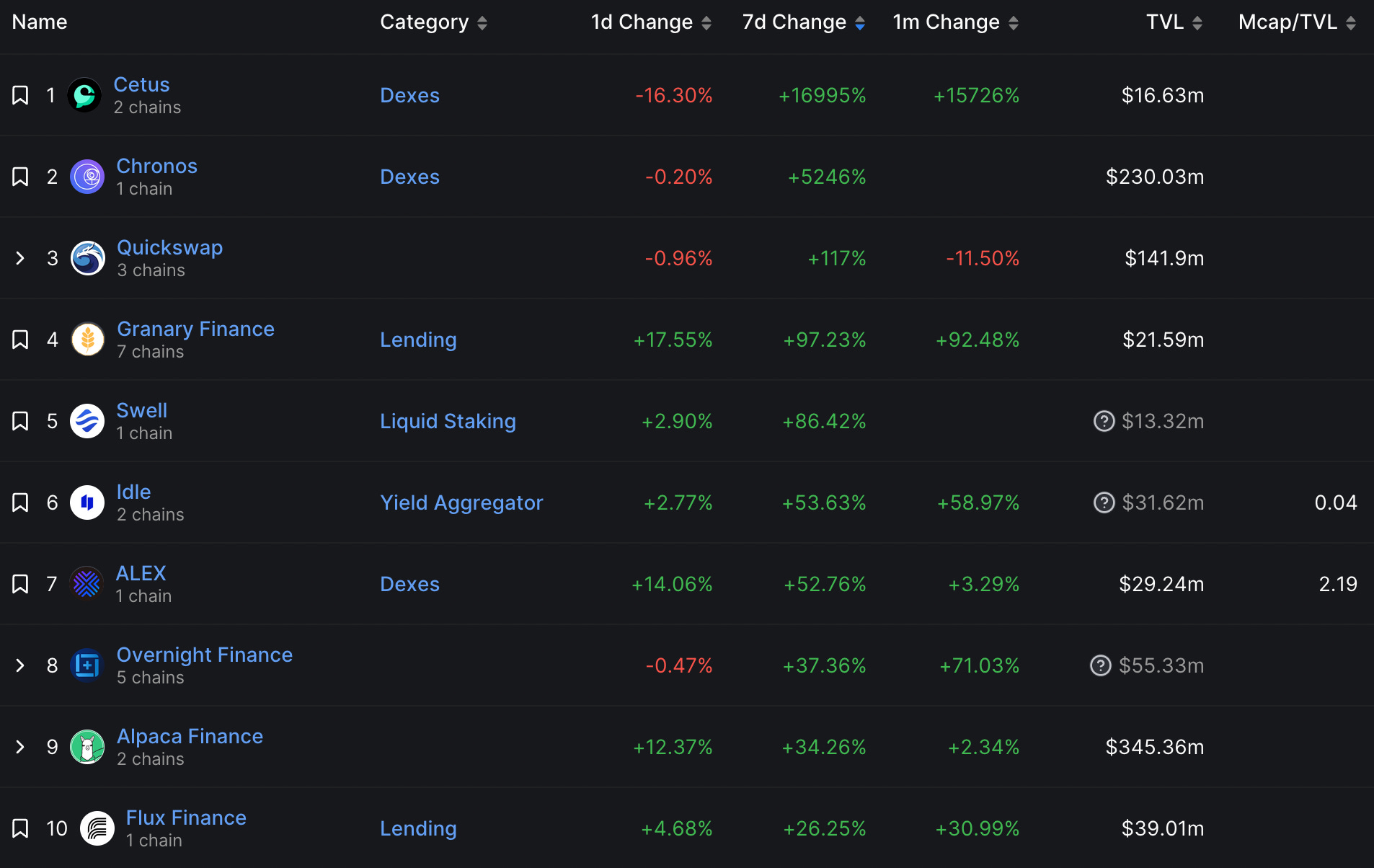This screenshot has width=1374, height=868.
Task: Bookmark the Flux Finance row
Action: [20, 828]
